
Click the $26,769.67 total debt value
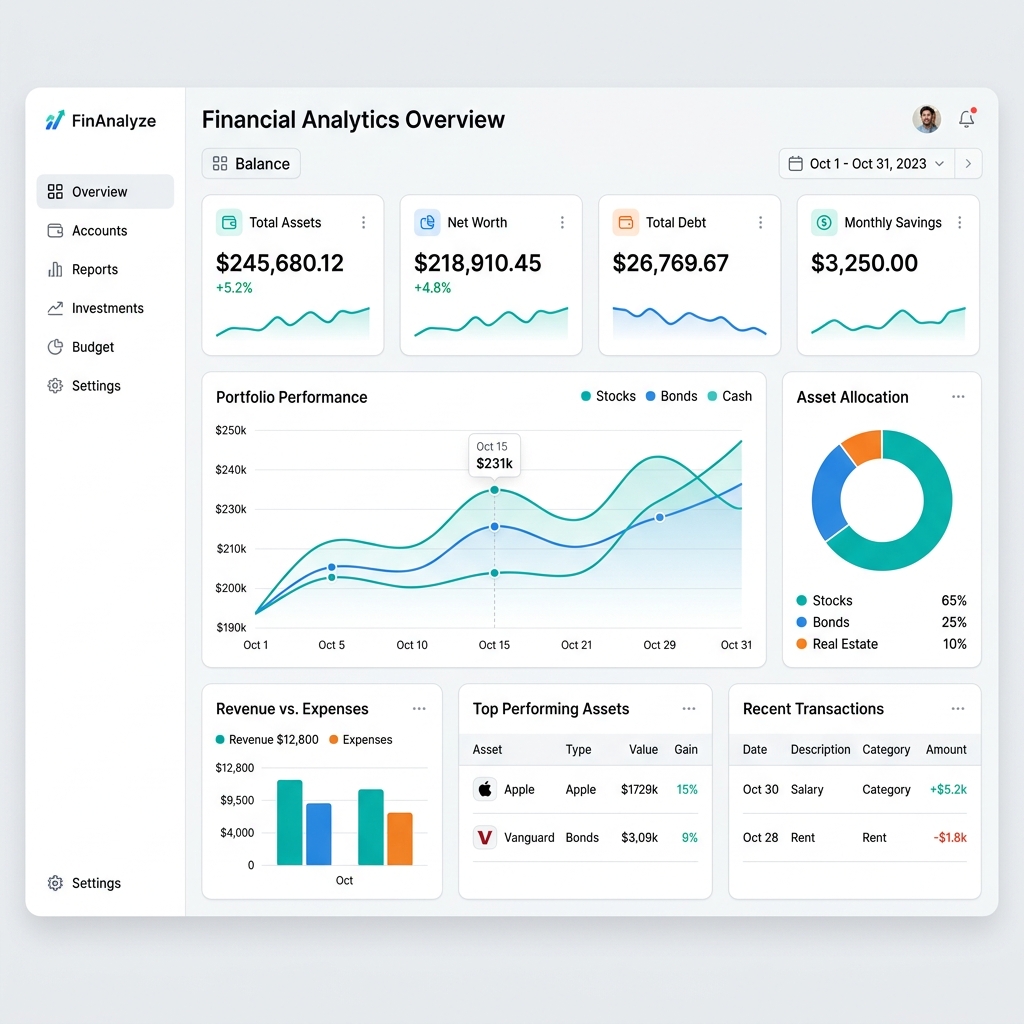671,263
